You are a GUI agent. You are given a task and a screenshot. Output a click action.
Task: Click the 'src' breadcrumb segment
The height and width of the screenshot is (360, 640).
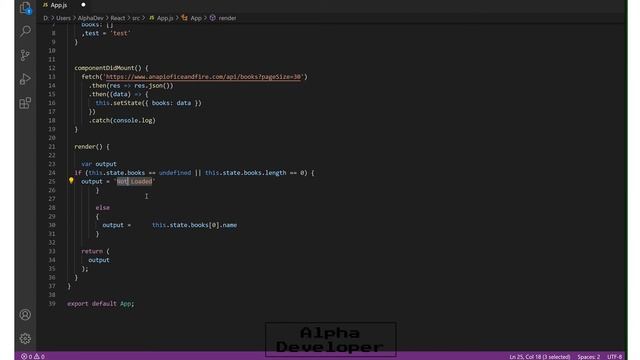click(136, 18)
